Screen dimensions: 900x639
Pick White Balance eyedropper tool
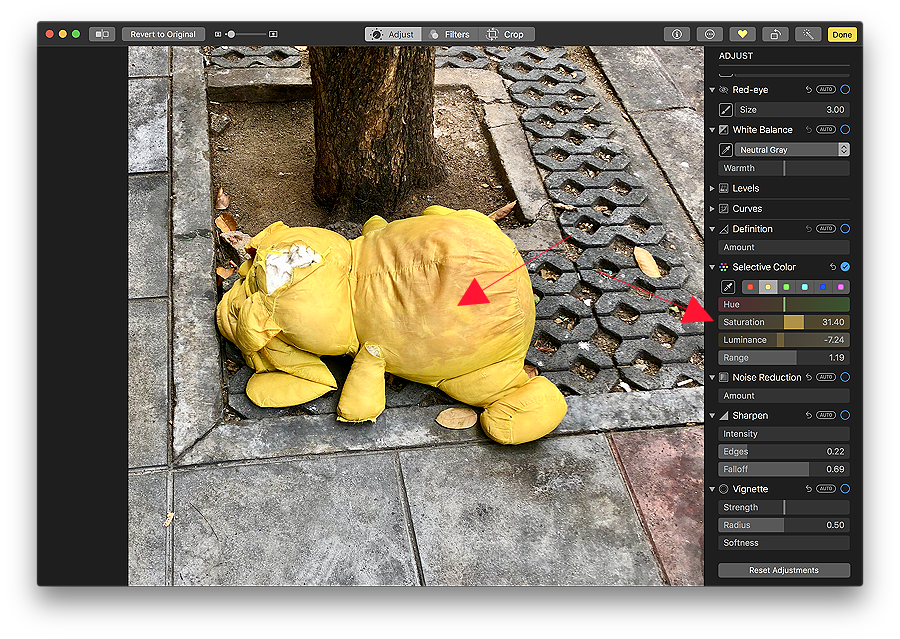[726, 150]
